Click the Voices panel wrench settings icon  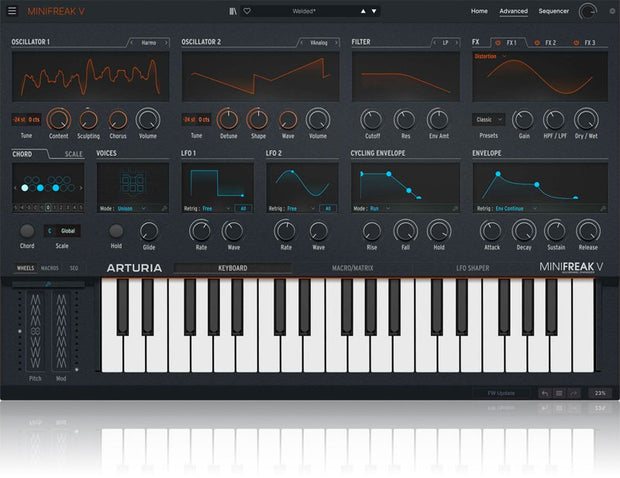(164, 208)
